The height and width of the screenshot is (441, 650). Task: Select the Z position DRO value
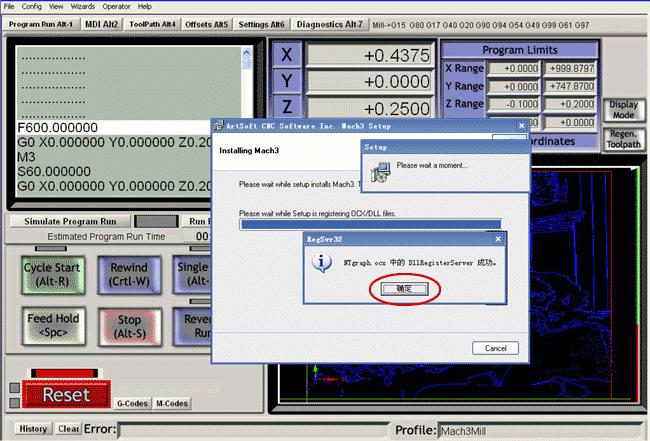click(x=370, y=108)
